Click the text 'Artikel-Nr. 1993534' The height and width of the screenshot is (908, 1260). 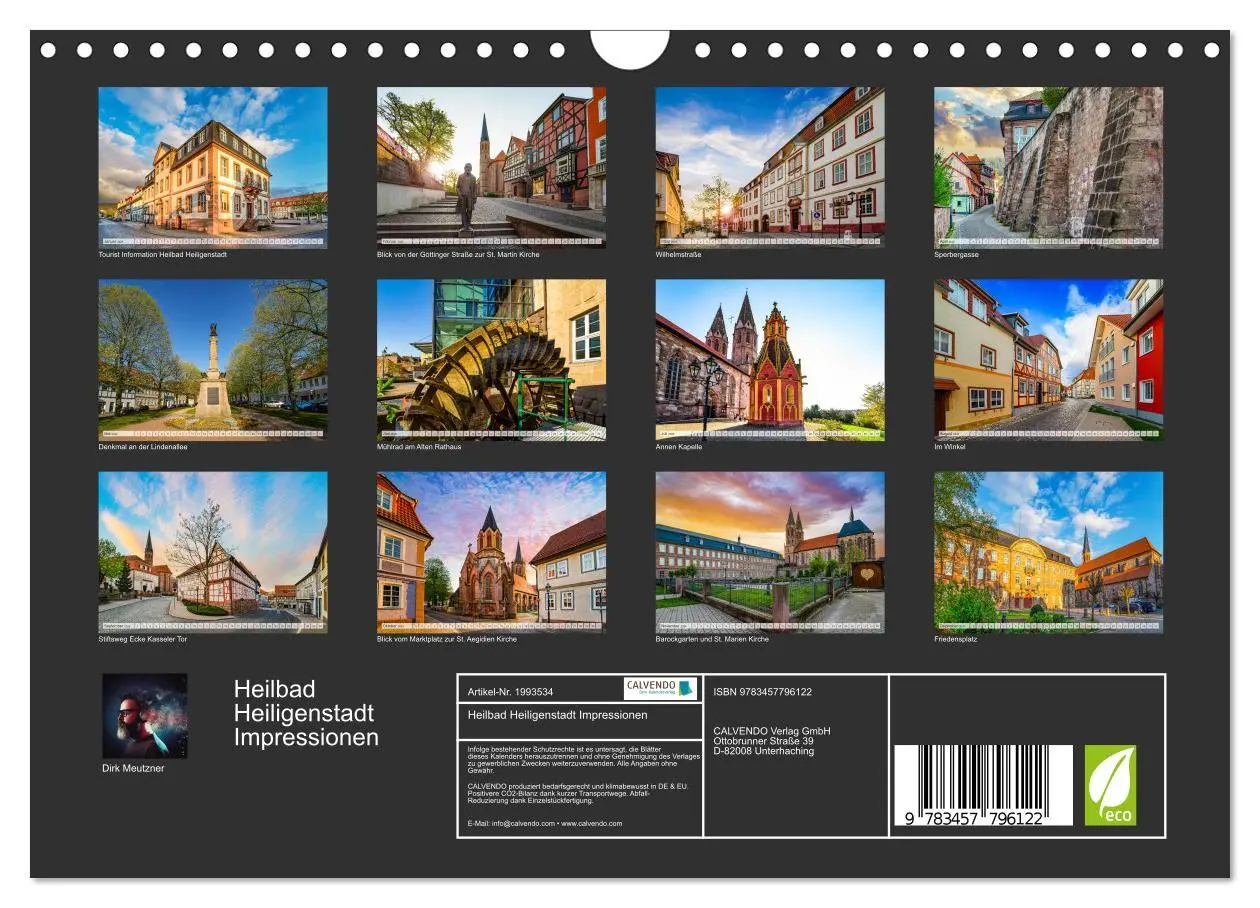click(510, 692)
